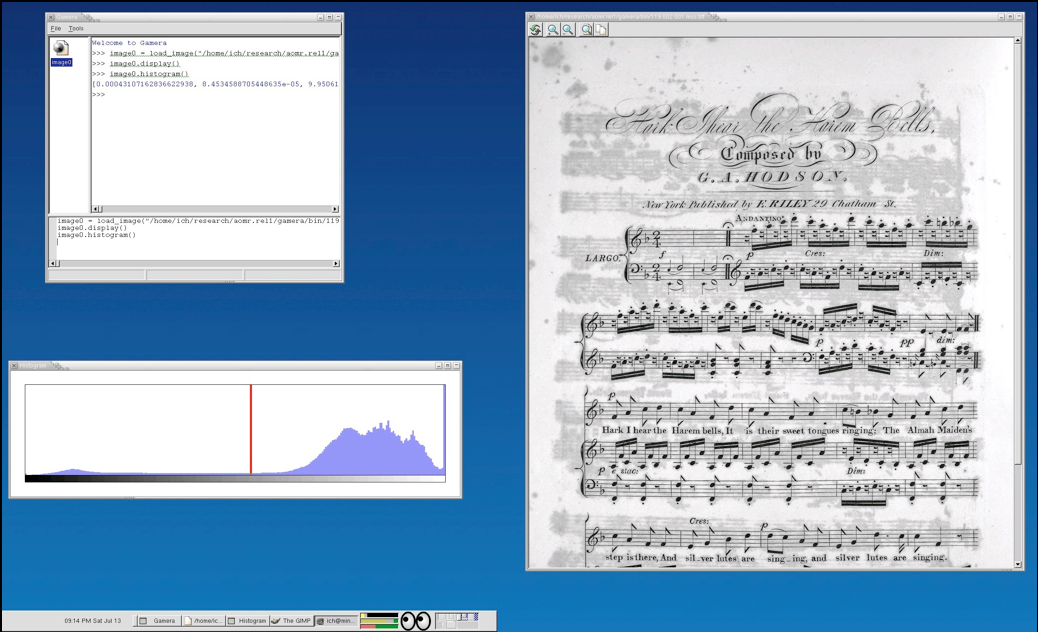Switch to Histogram window from the taskbar

tap(247, 621)
